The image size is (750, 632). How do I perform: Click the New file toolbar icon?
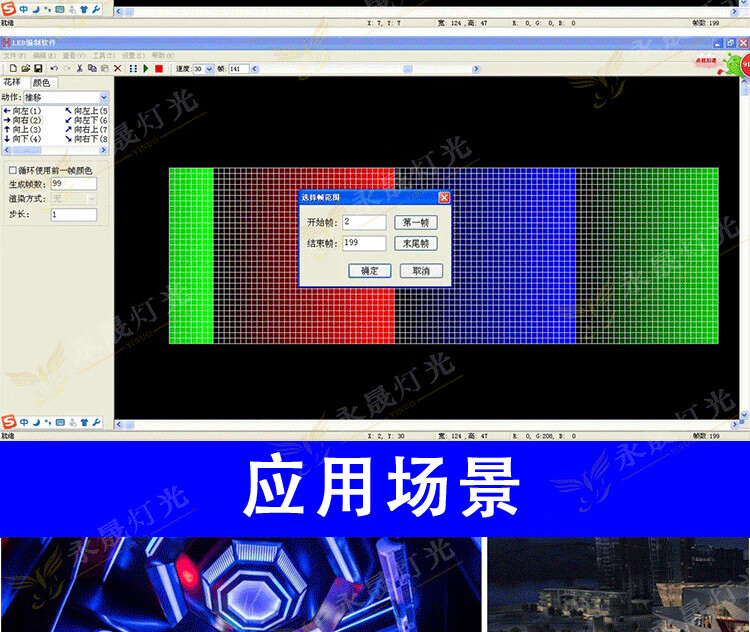coord(13,69)
